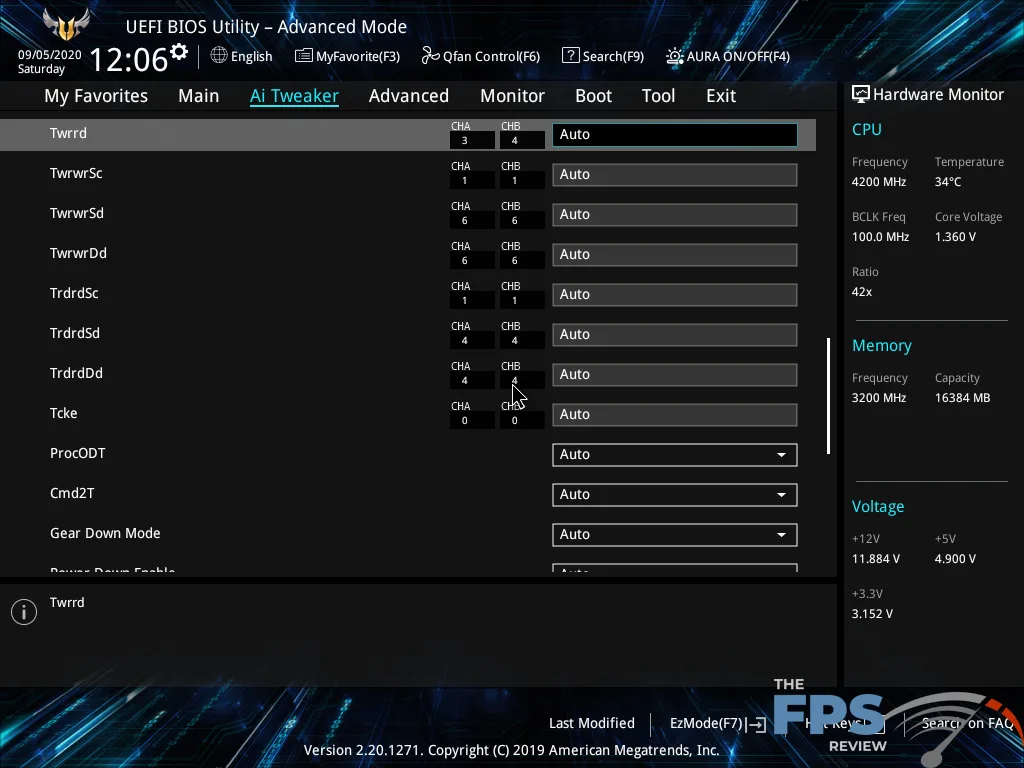The width and height of the screenshot is (1024, 768).
Task: Click the Ratio 42x value
Action: pos(861,292)
